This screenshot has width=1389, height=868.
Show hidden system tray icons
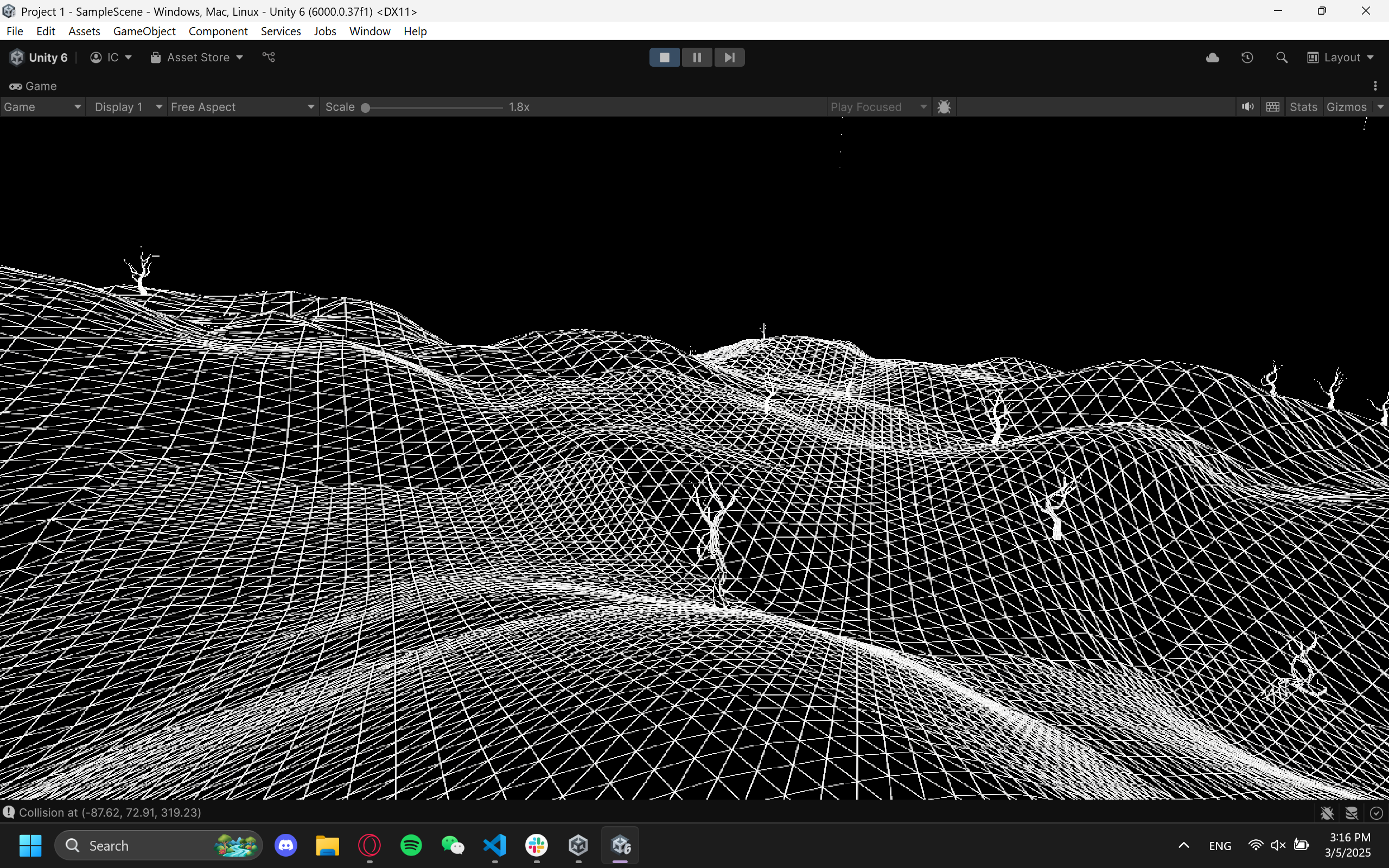(1183, 845)
